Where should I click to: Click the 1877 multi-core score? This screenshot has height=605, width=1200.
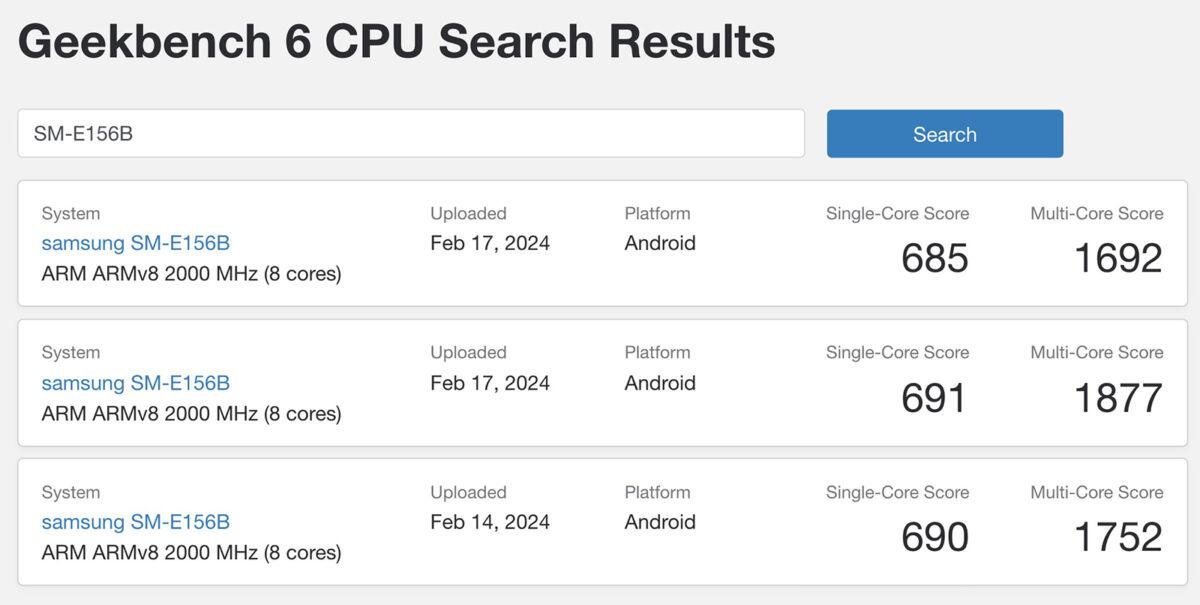(x=1118, y=398)
